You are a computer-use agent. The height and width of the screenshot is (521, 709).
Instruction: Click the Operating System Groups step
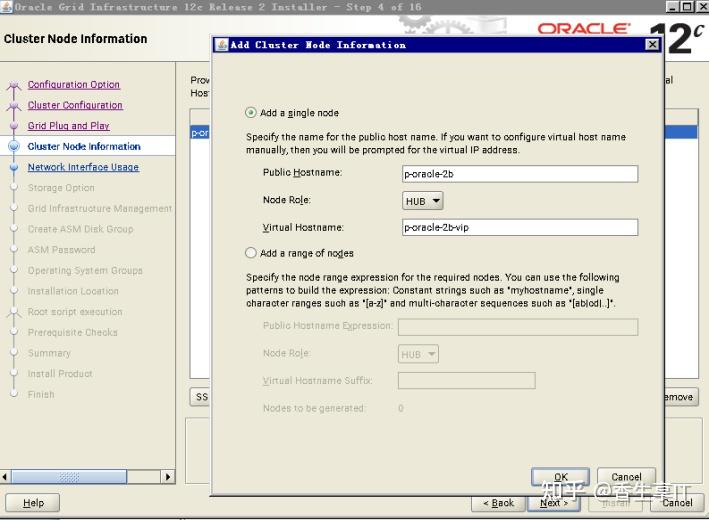(85, 270)
